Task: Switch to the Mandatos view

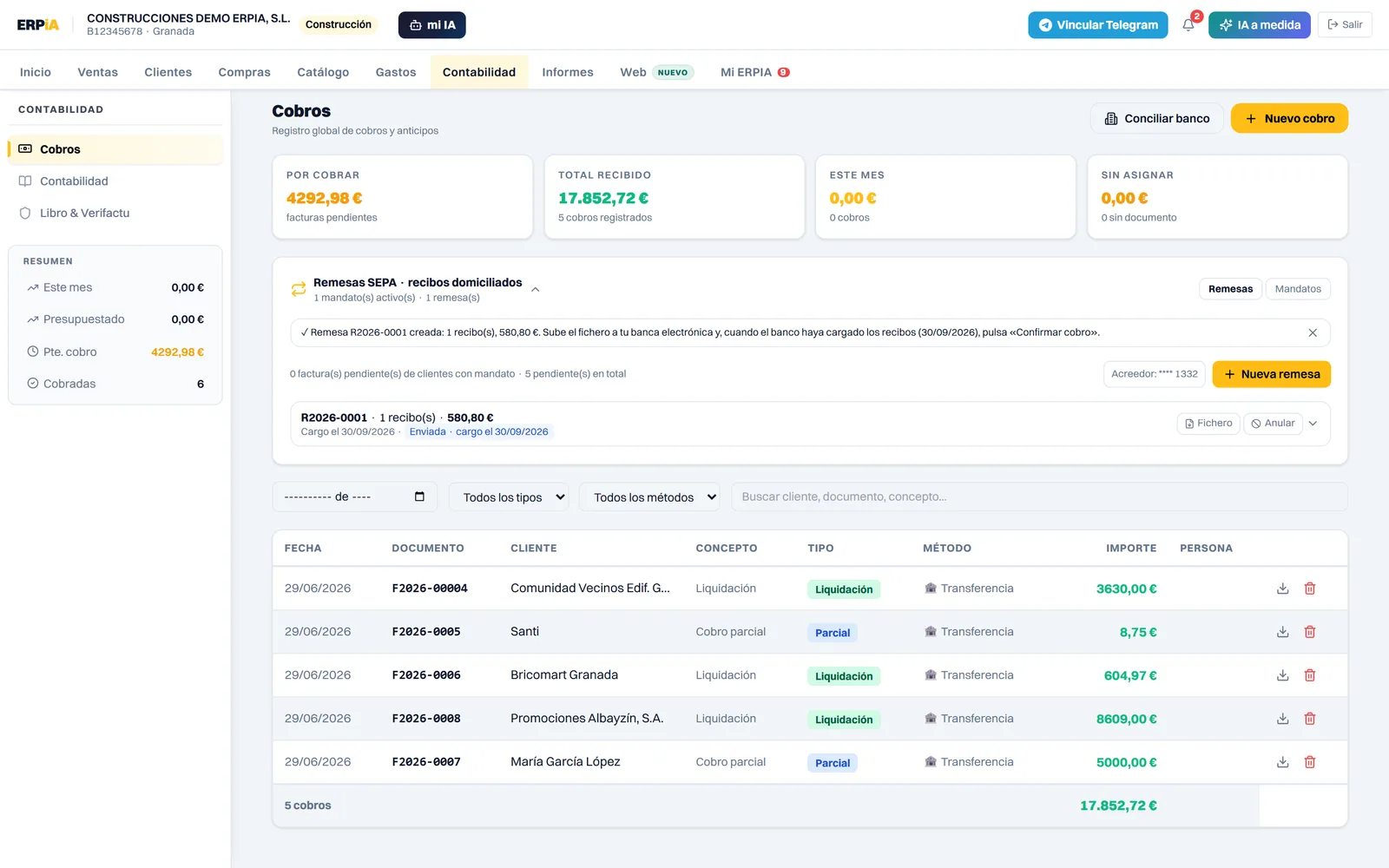Action: [1298, 289]
